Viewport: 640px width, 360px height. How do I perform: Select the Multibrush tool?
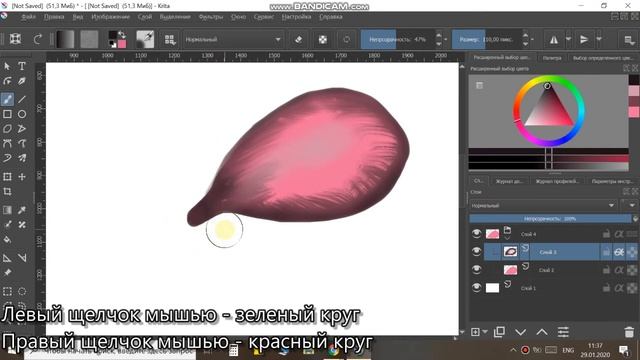pyautogui.click(x=22, y=158)
